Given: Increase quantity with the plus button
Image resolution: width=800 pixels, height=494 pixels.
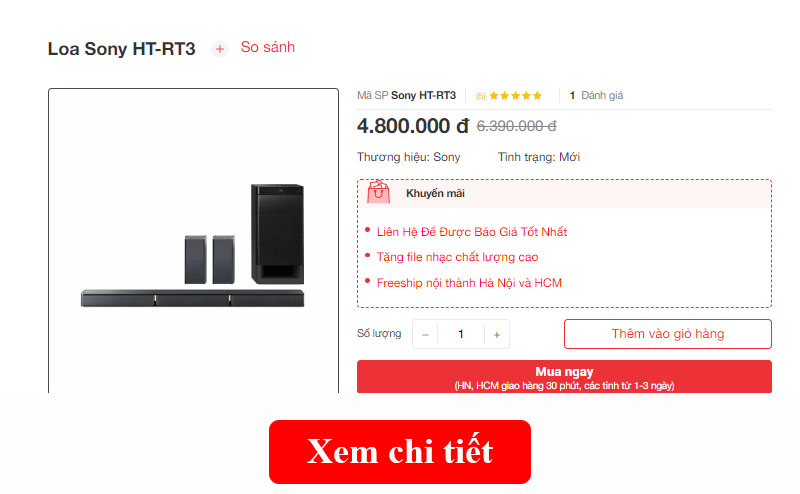Looking at the screenshot, I should coord(496,334).
